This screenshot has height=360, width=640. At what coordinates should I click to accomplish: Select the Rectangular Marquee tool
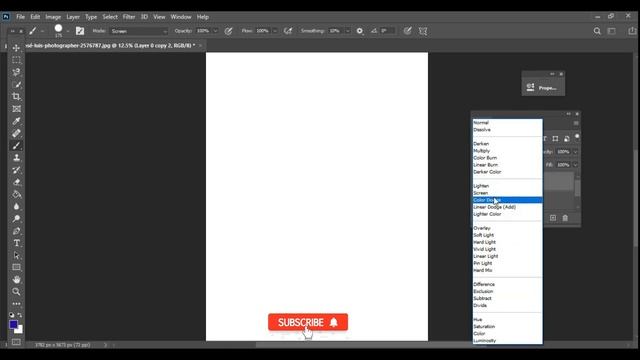click(x=16, y=60)
